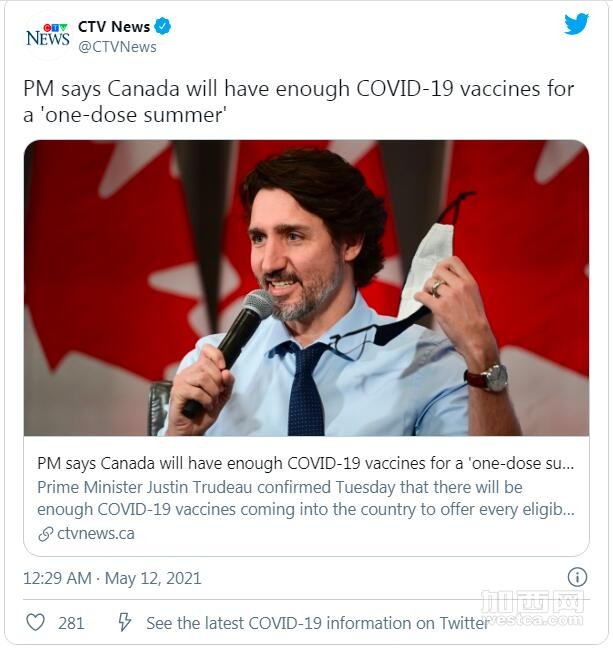The width and height of the screenshot is (613, 648).
Task: Open the article photo with microphone
Action: click(x=306, y=288)
